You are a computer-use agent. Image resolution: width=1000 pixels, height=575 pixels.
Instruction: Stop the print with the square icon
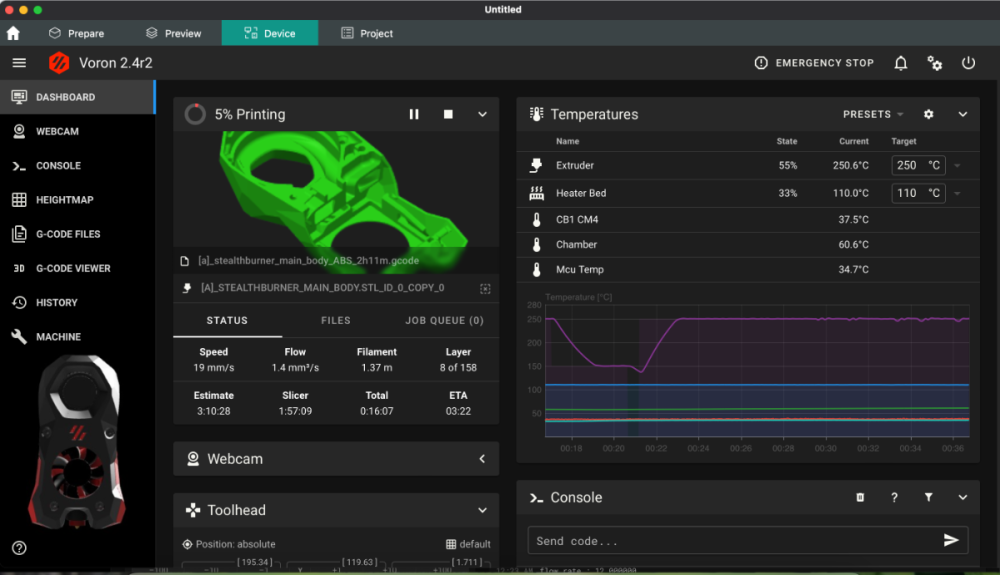tap(448, 114)
